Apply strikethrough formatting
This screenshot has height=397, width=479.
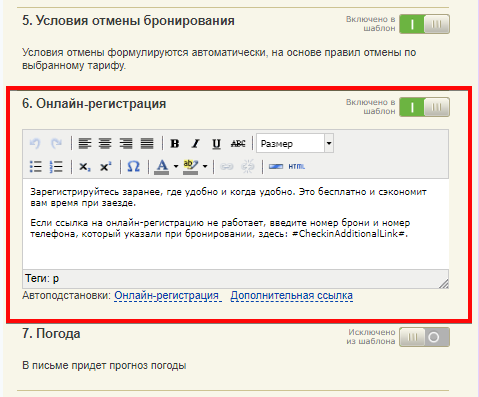pyautogui.click(x=238, y=144)
